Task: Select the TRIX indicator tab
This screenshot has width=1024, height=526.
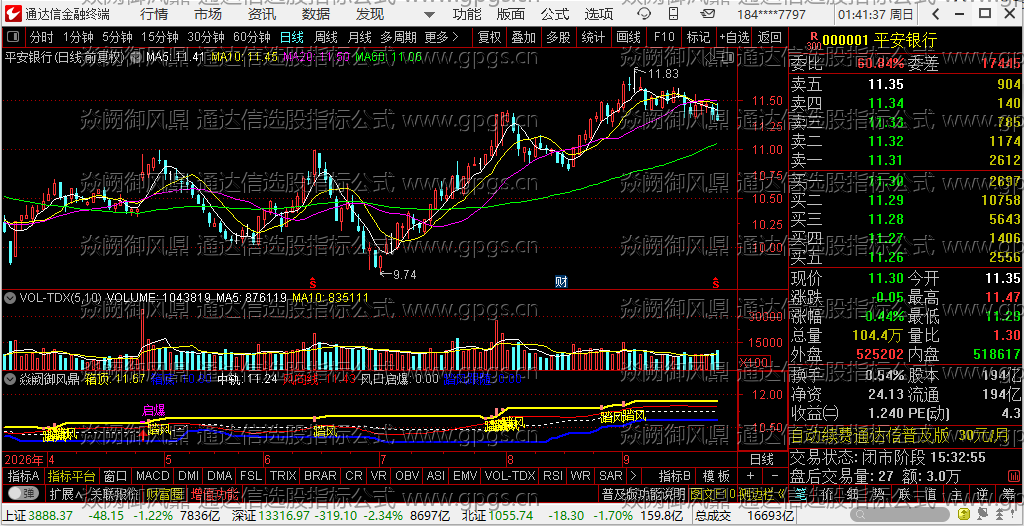Action: 283,476
